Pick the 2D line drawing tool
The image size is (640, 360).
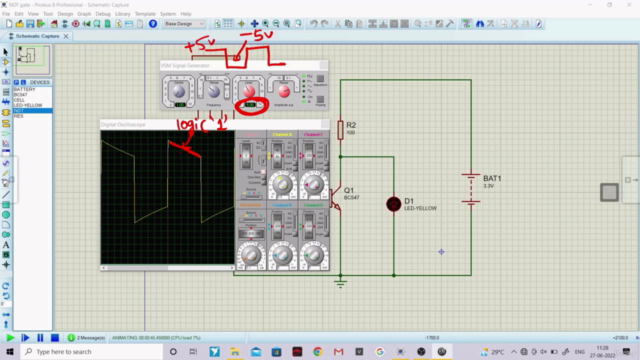click(6, 195)
